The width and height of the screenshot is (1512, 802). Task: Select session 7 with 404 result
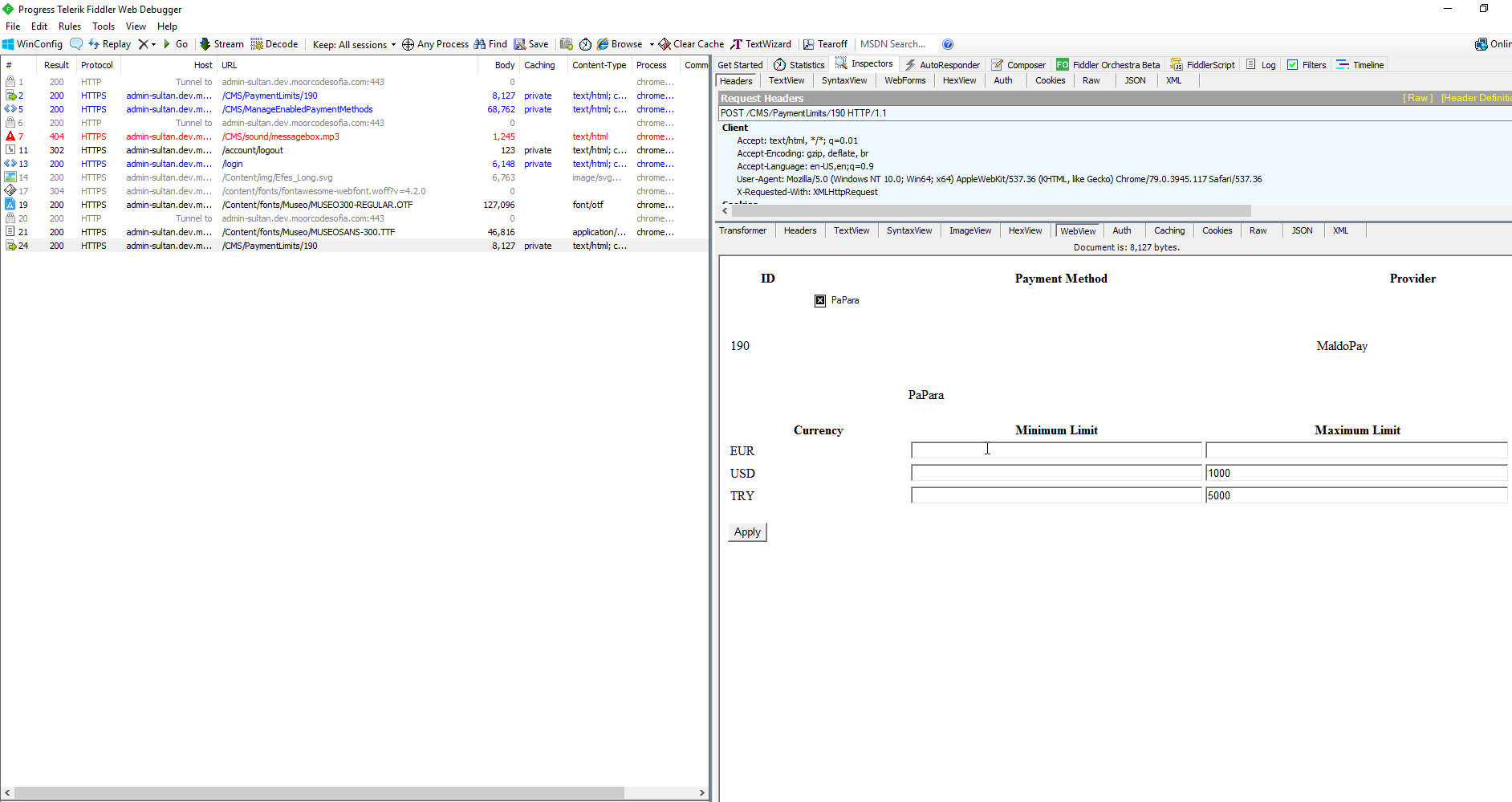click(355, 136)
